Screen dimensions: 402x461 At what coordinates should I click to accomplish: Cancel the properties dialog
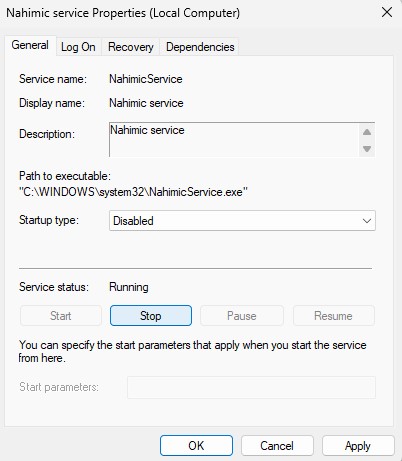(x=277, y=446)
